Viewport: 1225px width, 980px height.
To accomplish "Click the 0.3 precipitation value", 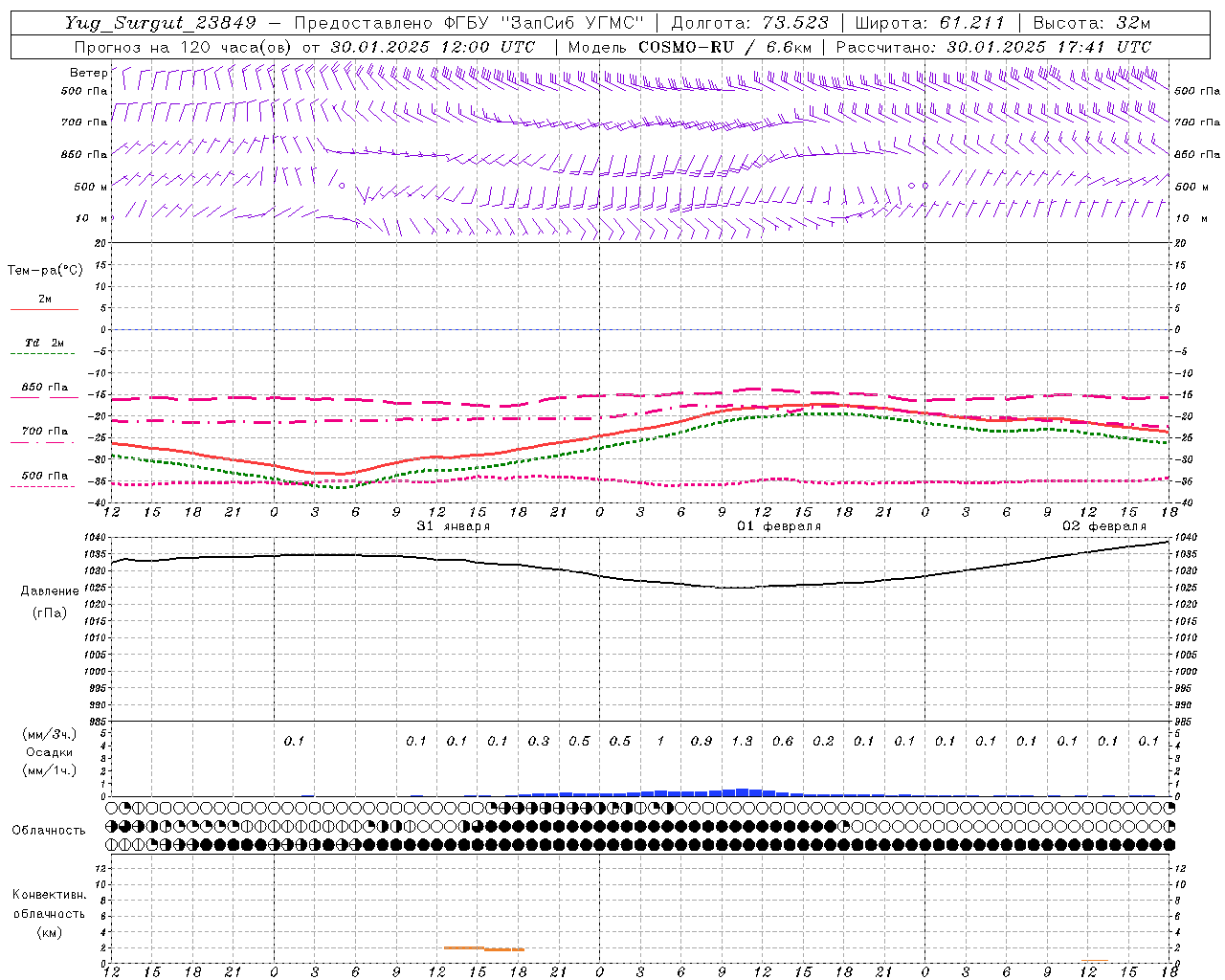I will [x=539, y=741].
